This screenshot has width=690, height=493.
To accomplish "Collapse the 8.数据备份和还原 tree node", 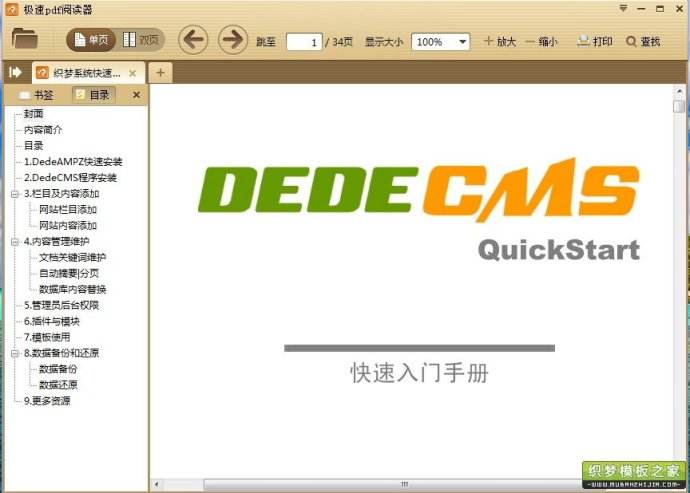I will 15,353.
